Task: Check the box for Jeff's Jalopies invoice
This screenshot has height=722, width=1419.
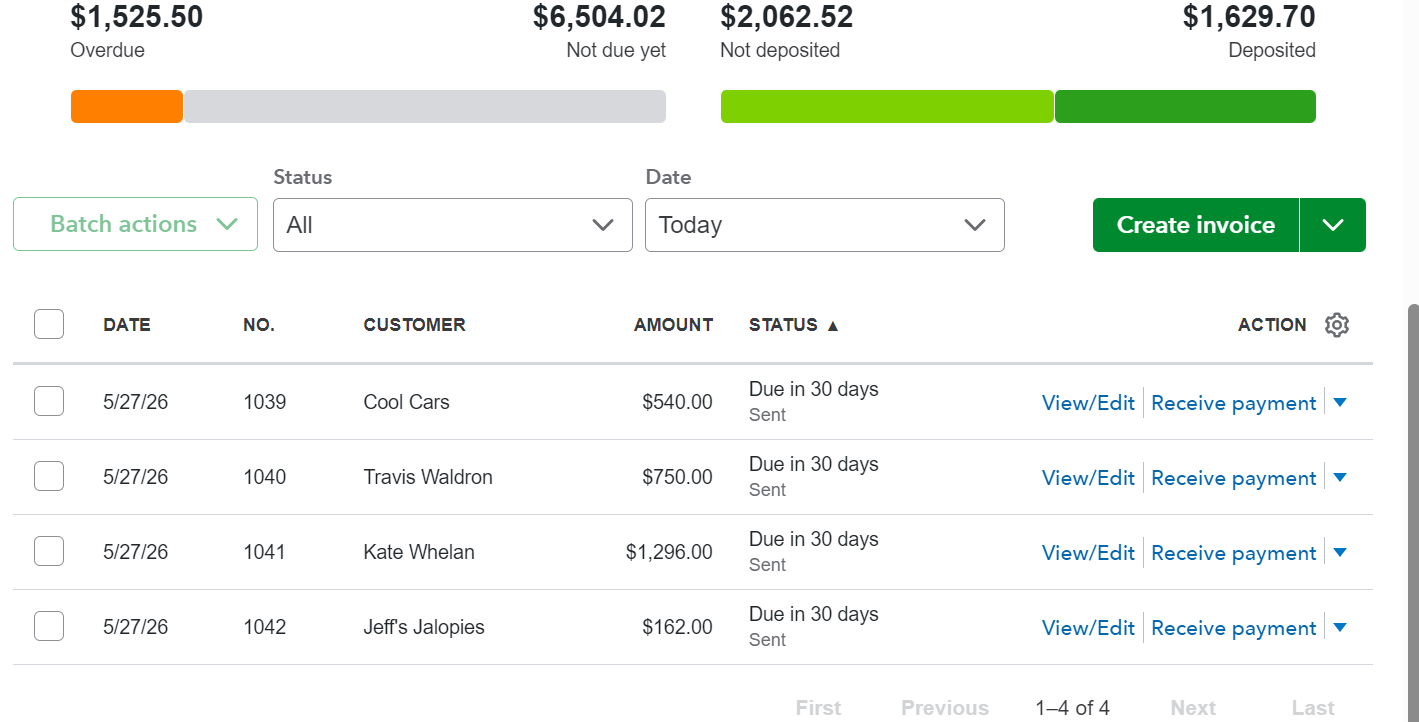Action: pyautogui.click(x=49, y=626)
